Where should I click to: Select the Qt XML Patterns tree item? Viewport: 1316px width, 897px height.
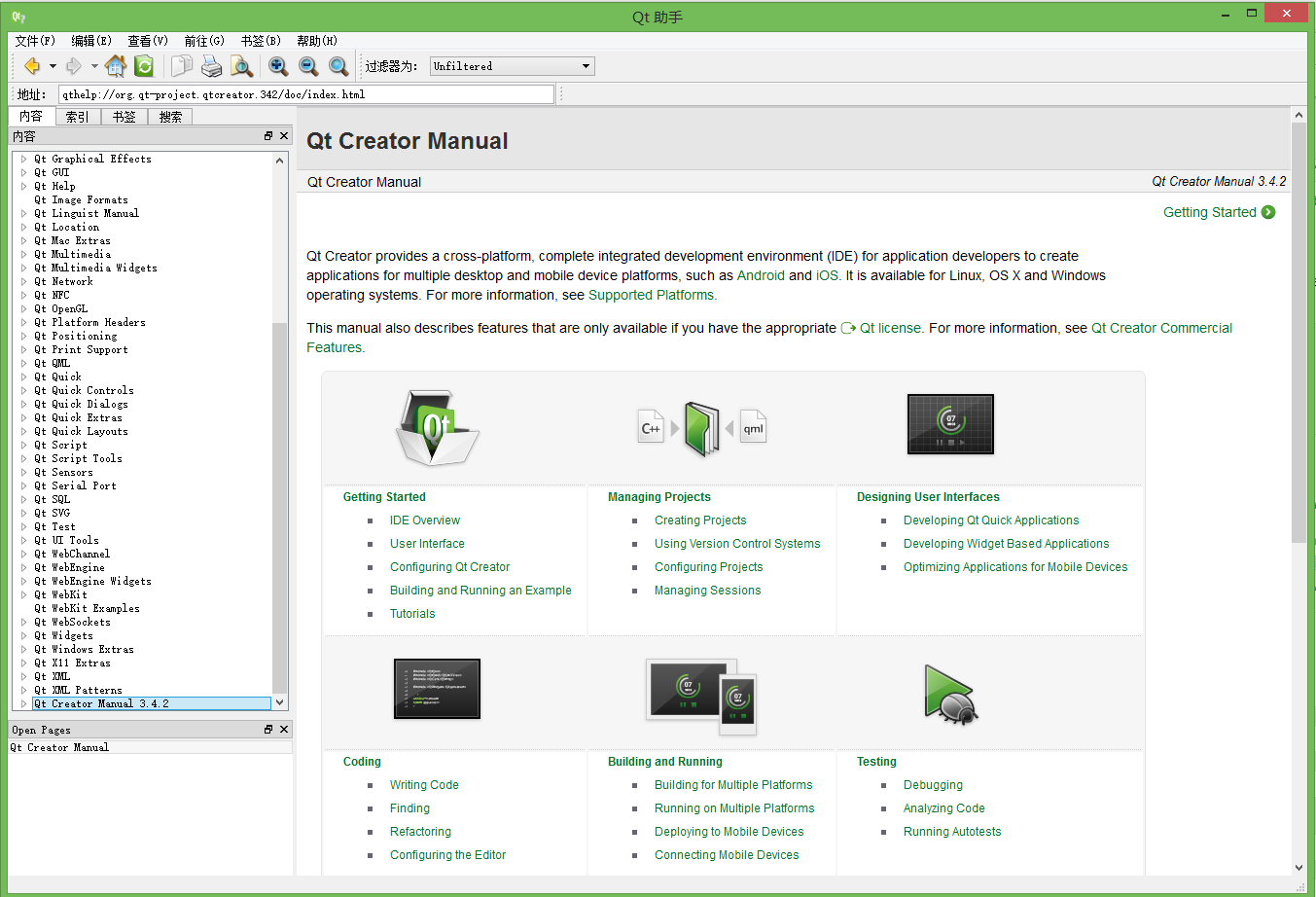point(78,690)
